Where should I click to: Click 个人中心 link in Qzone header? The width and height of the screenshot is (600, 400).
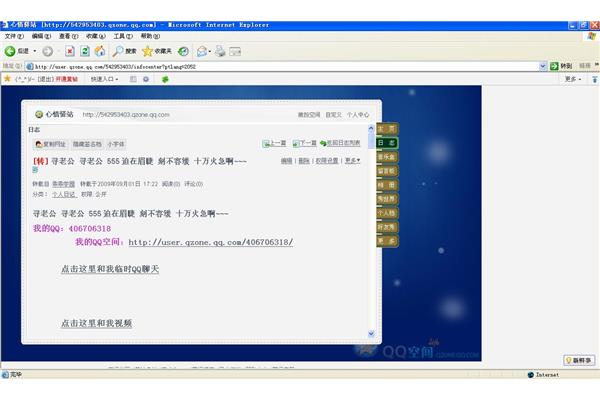click(x=358, y=114)
